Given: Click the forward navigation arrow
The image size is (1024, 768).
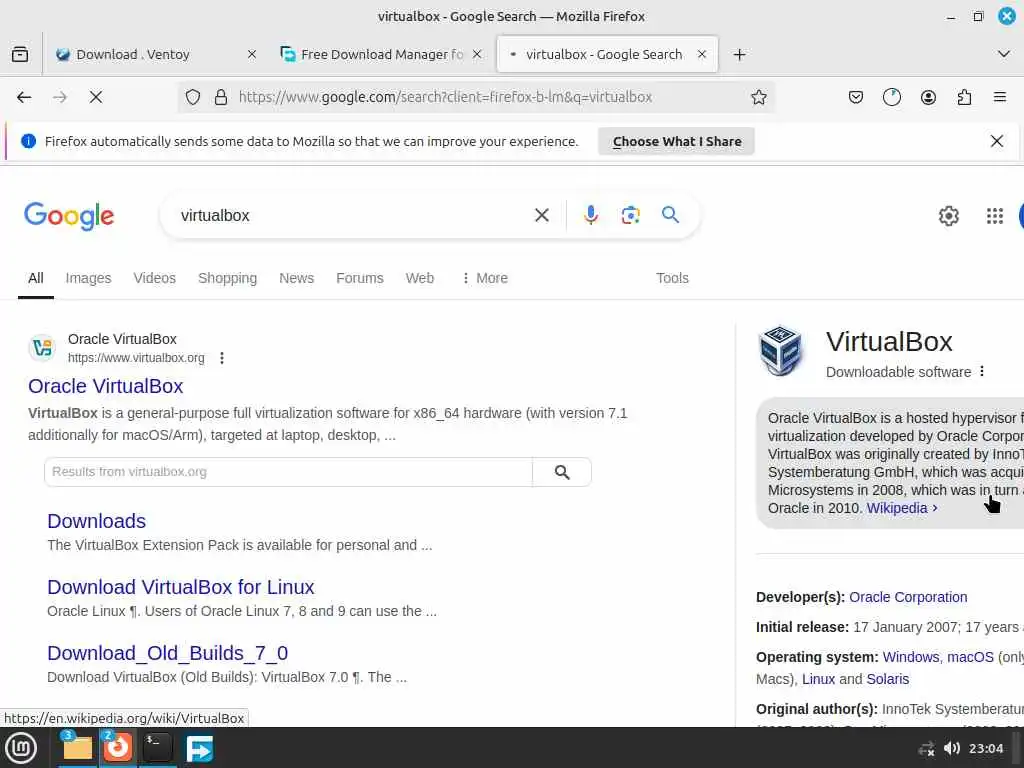Looking at the screenshot, I should pyautogui.click(x=59, y=97).
